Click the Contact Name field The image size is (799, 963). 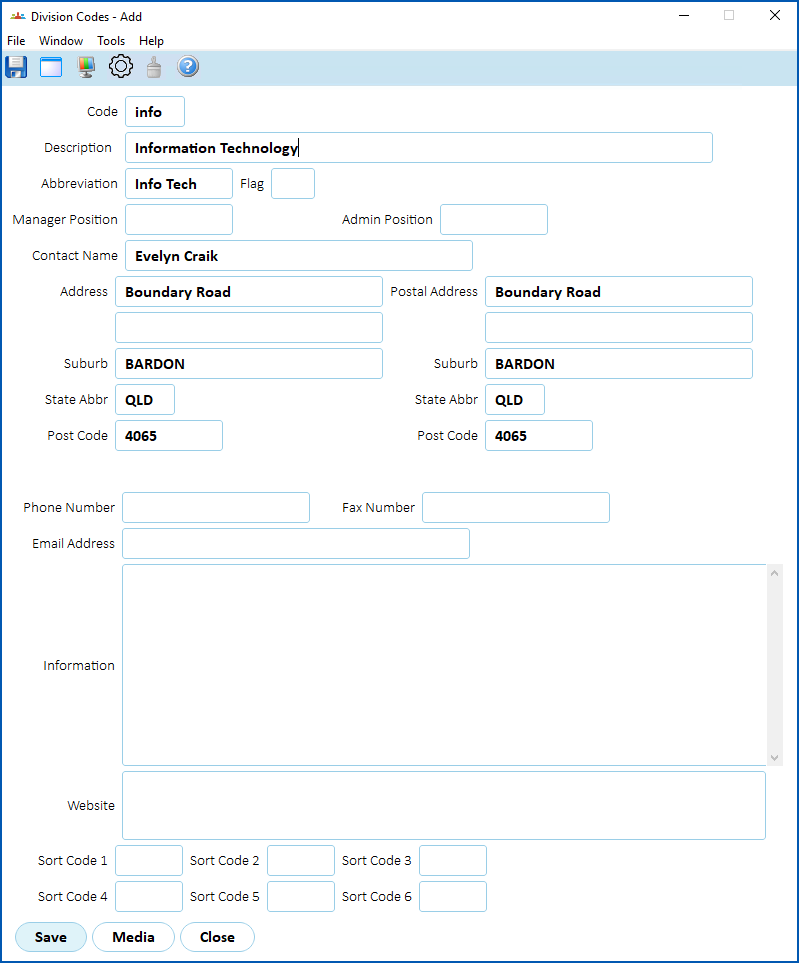tap(299, 255)
